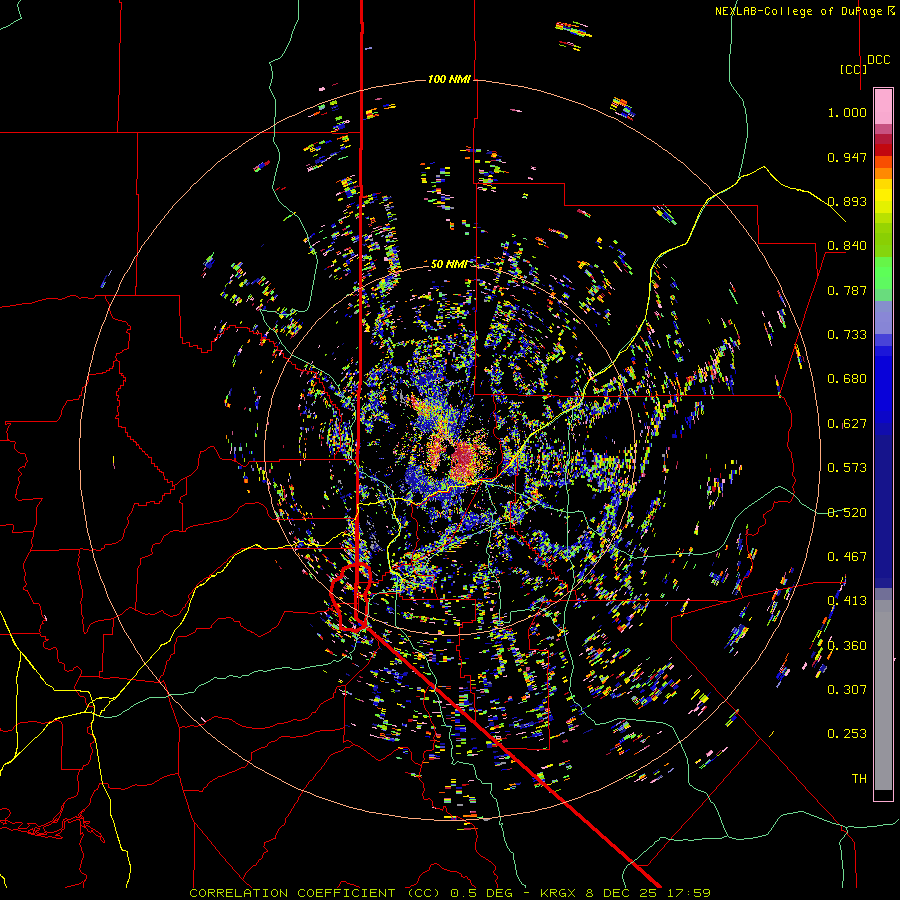The height and width of the screenshot is (900, 900).
Task: Click the pink top segment of the color bar
Action: [883, 106]
